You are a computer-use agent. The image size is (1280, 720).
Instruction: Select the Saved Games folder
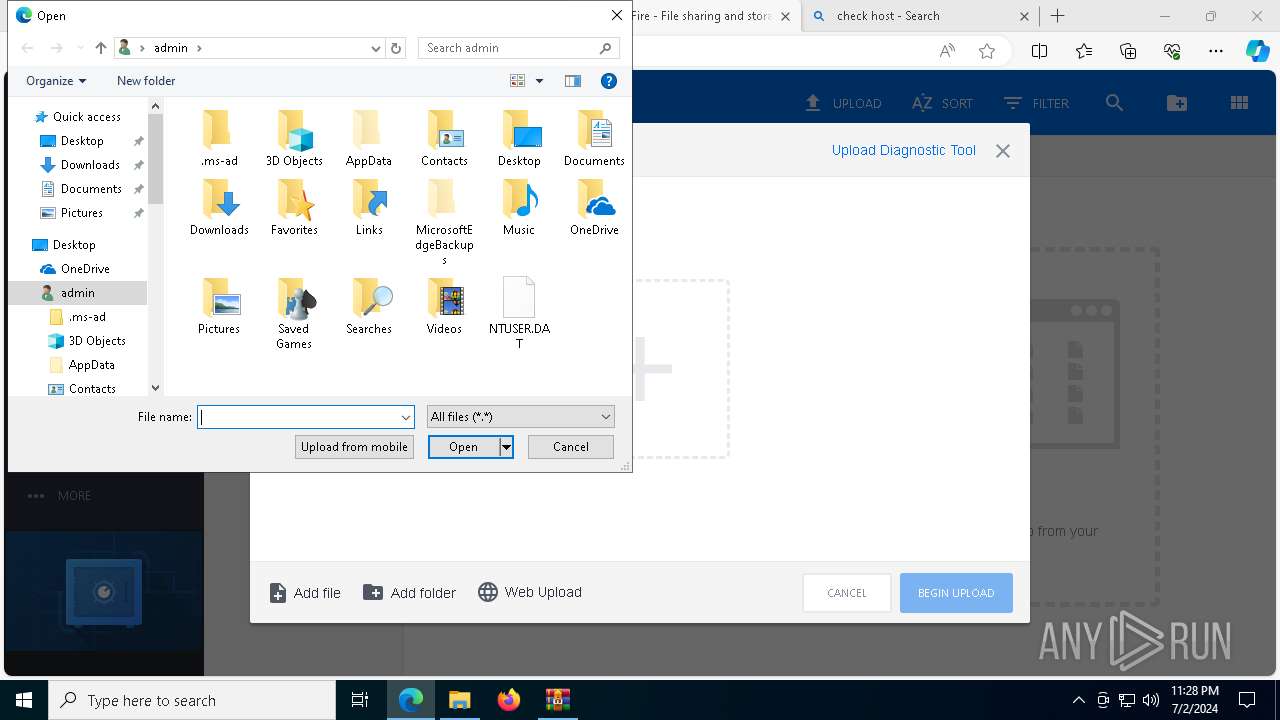point(294,314)
